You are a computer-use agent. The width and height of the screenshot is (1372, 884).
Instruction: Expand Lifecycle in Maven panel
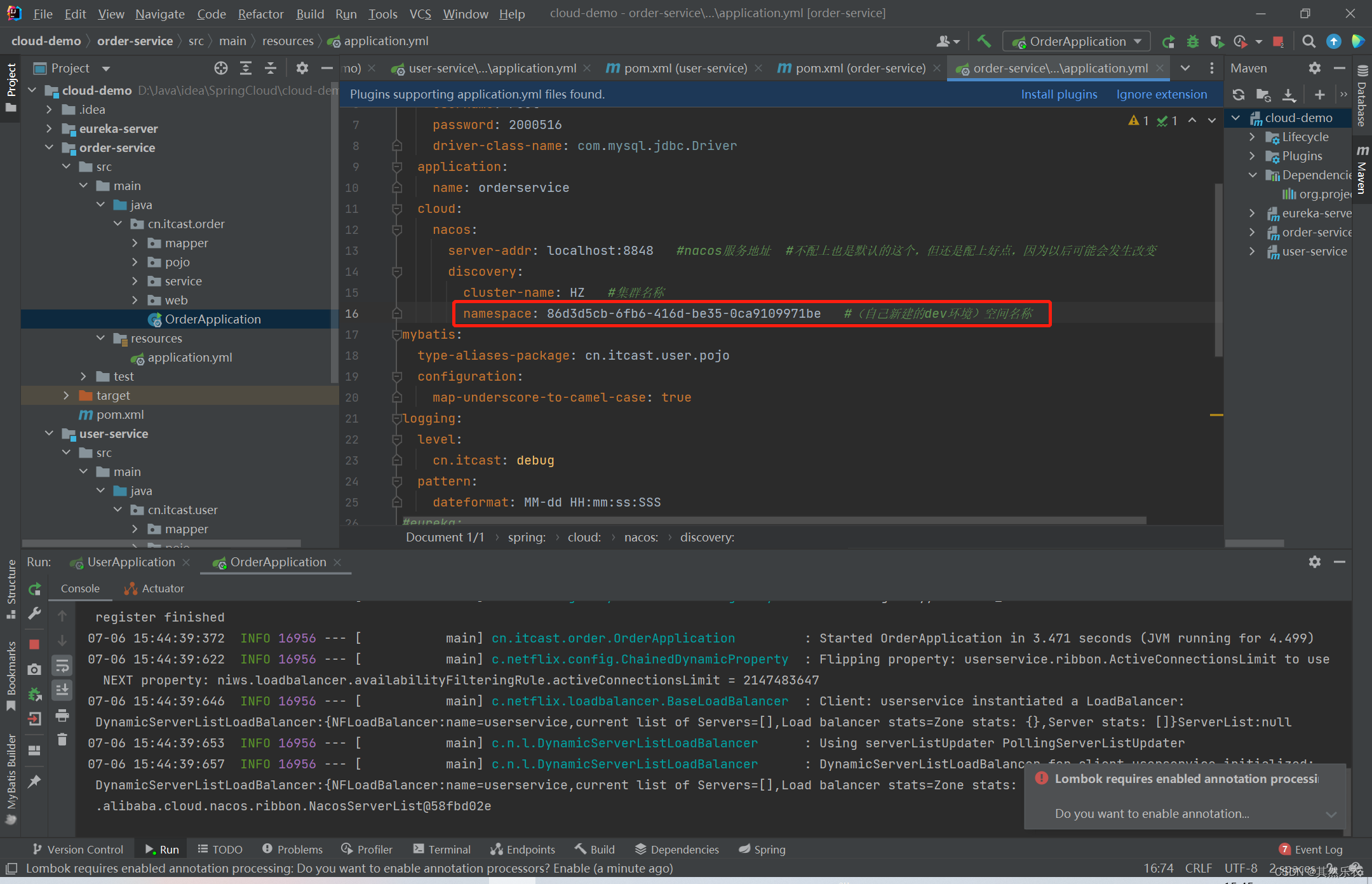[1253, 137]
